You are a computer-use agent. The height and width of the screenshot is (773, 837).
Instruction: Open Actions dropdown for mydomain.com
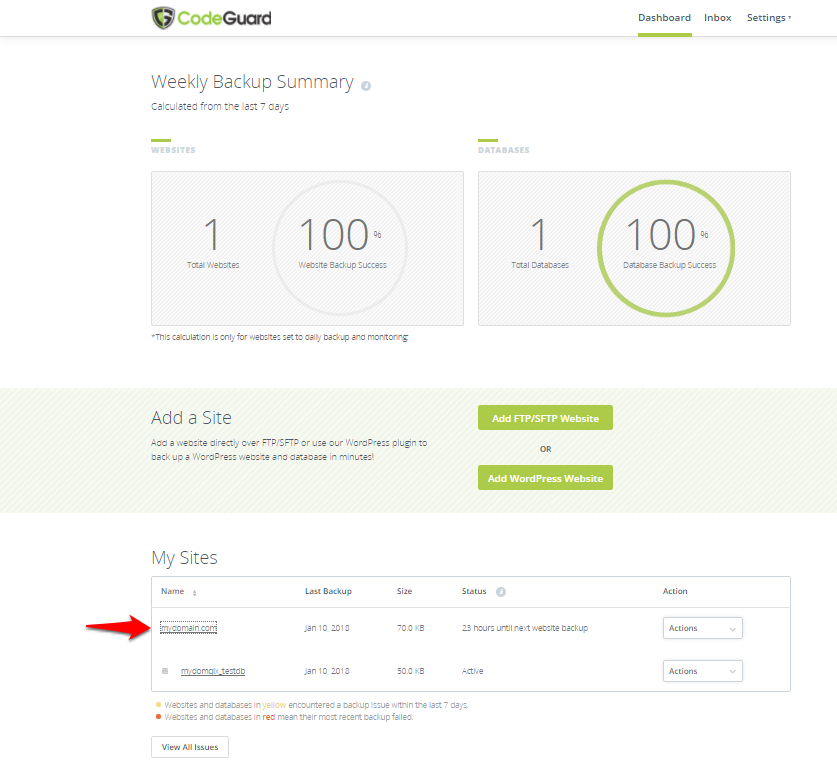point(702,628)
